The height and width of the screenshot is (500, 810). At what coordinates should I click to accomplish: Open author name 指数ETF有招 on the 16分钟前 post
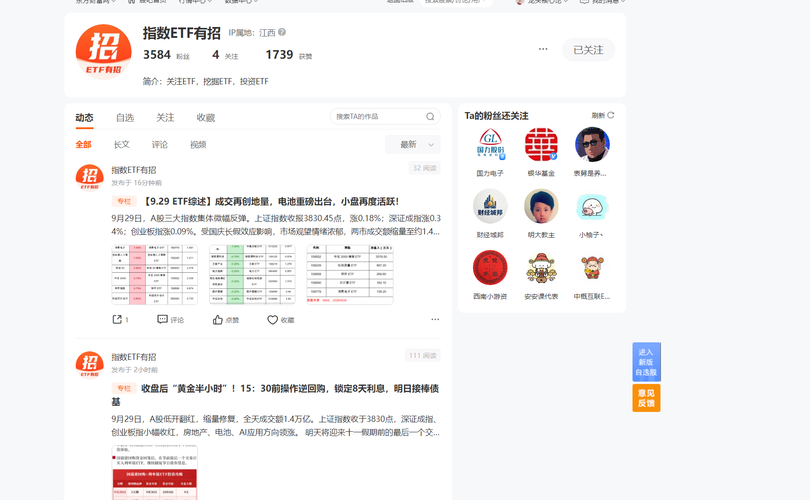tap(134, 170)
